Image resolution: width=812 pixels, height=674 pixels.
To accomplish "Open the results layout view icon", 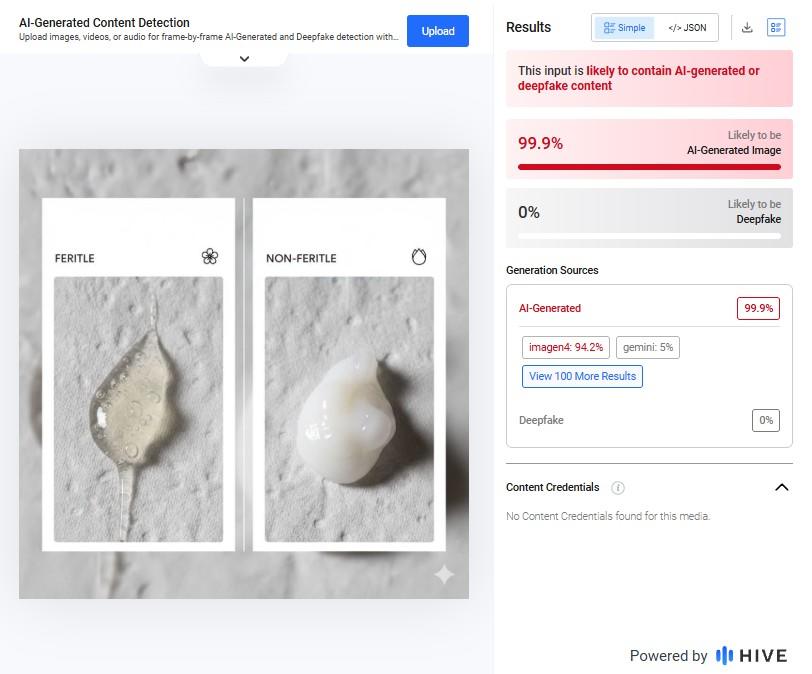I will [776, 27].
